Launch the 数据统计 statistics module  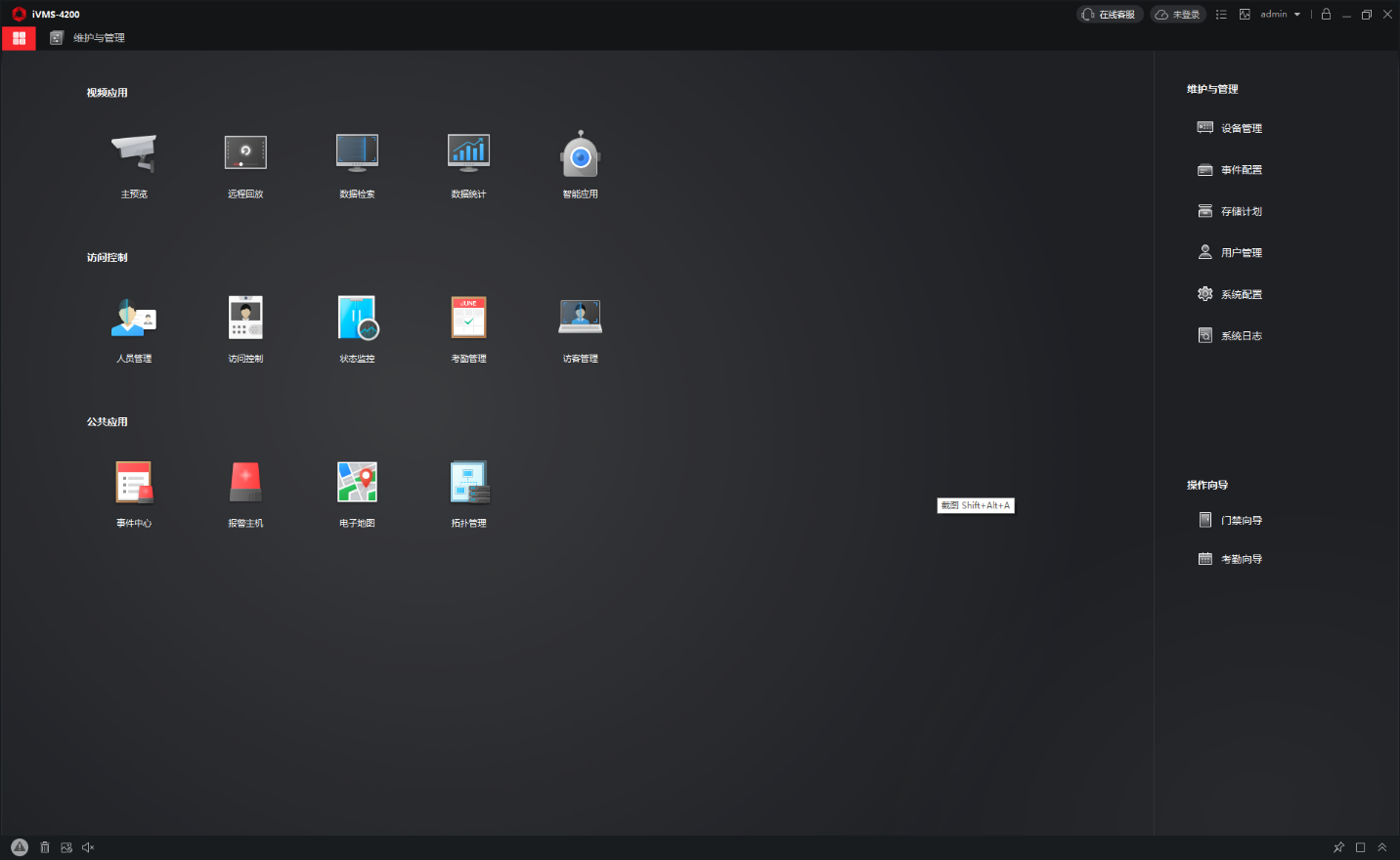point(468,153)
